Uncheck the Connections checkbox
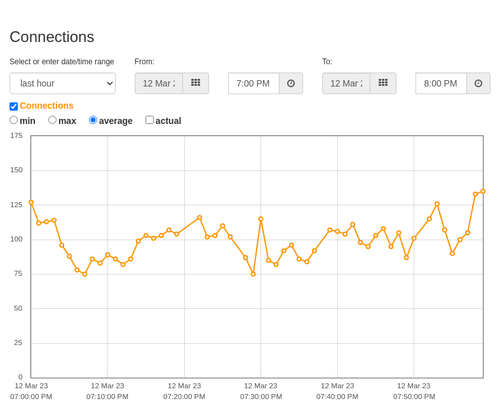The image size is (500, 403). coord(14,106)
